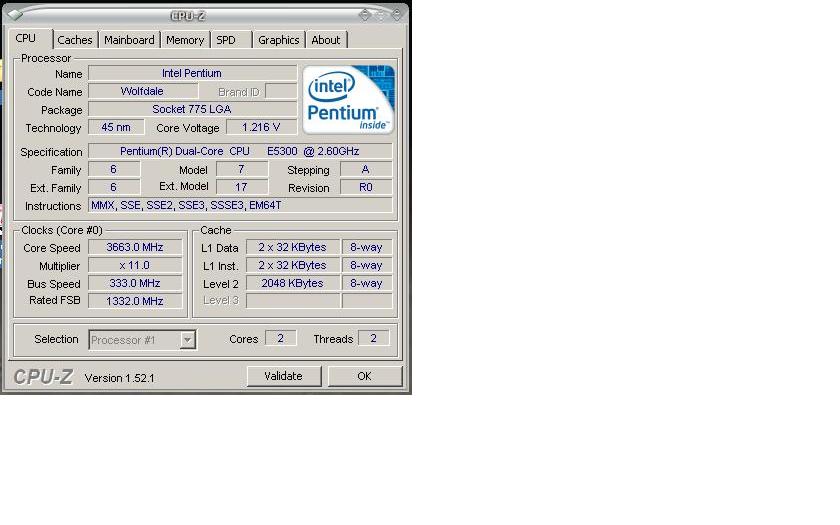The image size is (840, 525).
Task: Click the Threads count value
Action: tap(373, 338)
